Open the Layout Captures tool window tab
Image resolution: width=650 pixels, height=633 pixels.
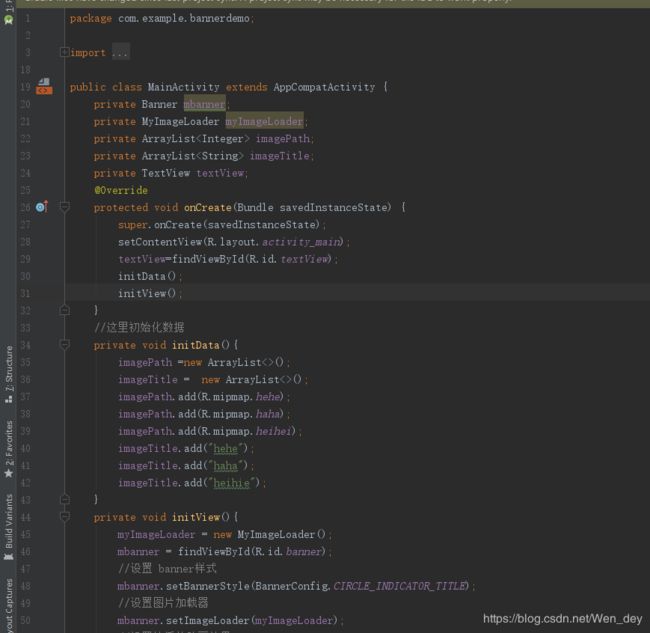click(9, 605)
